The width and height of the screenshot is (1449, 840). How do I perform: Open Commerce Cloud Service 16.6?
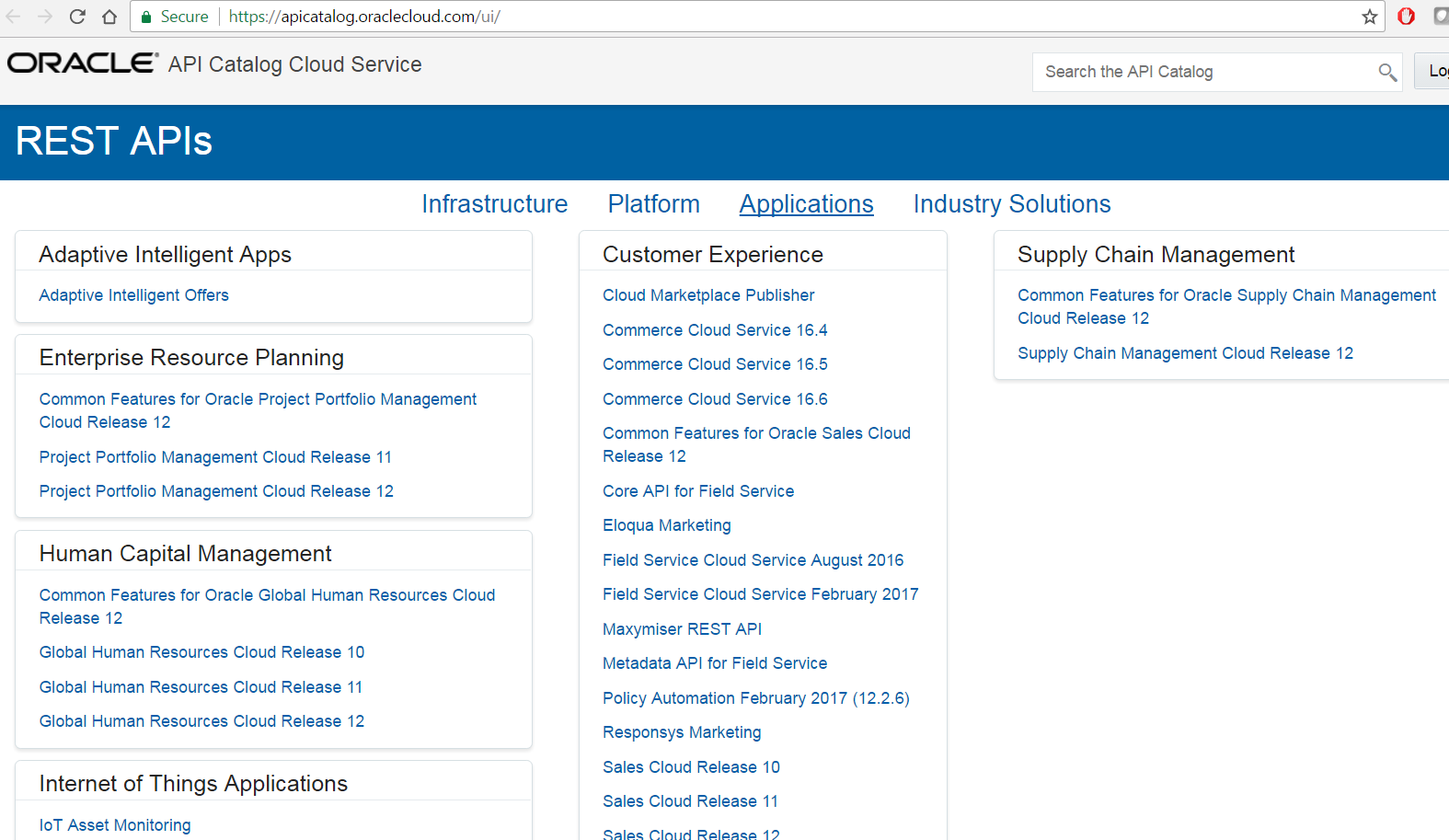point(715,399)
